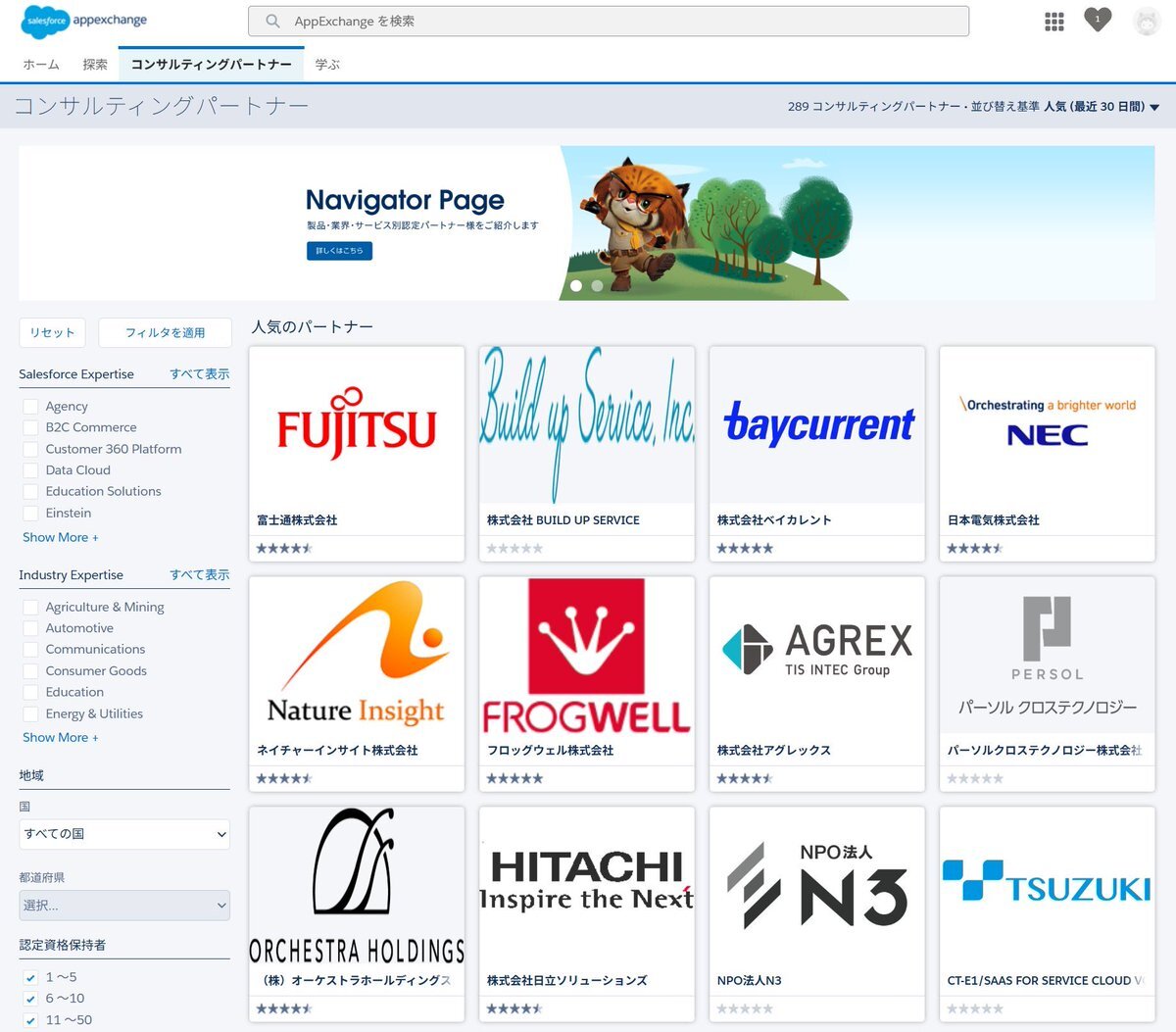Click the star rating for フロッグウェル株式会社
The image size is (1176, 1032).
tap(514, 778)
